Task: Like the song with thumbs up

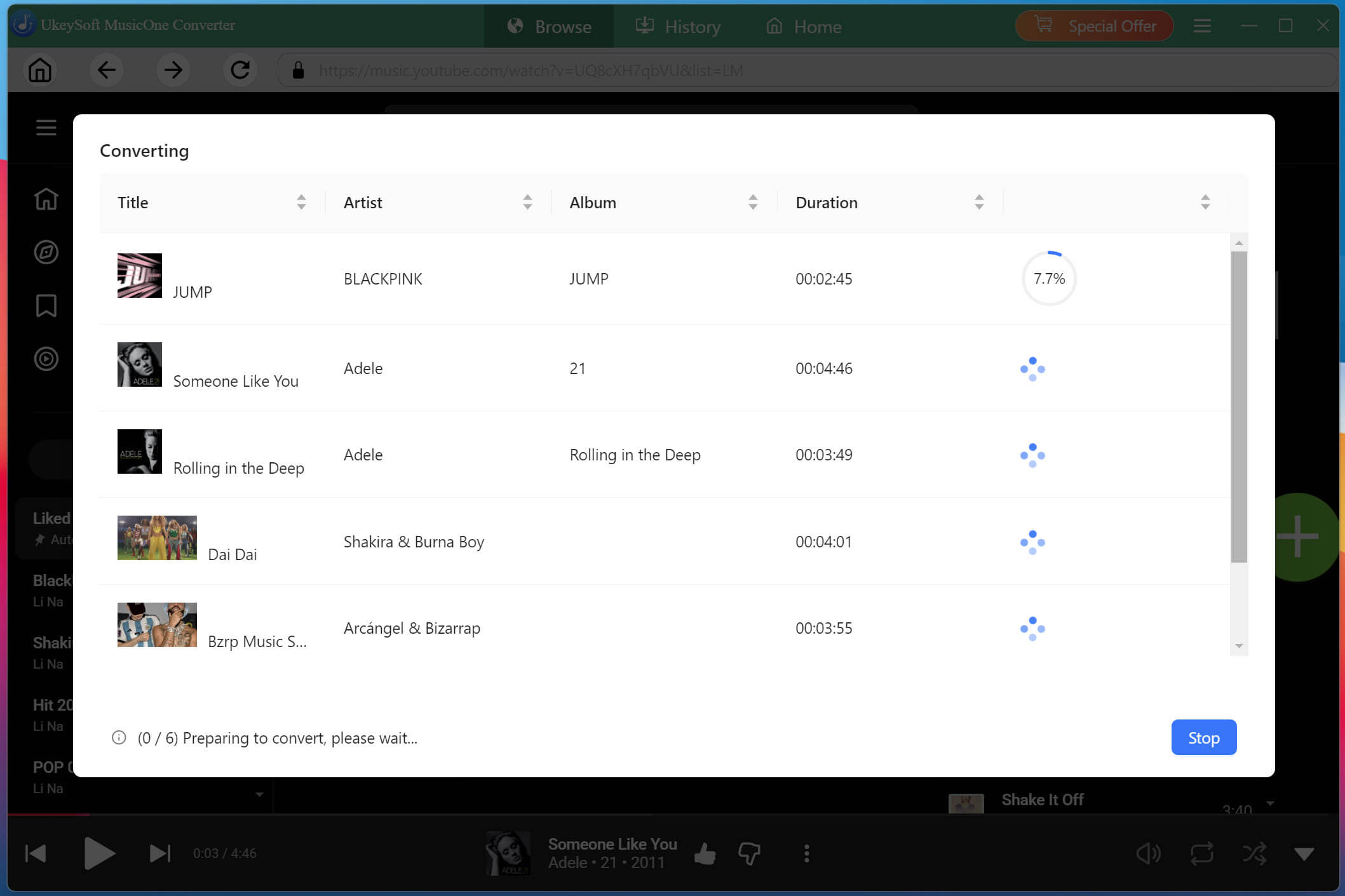Action: tap(705, 853)
